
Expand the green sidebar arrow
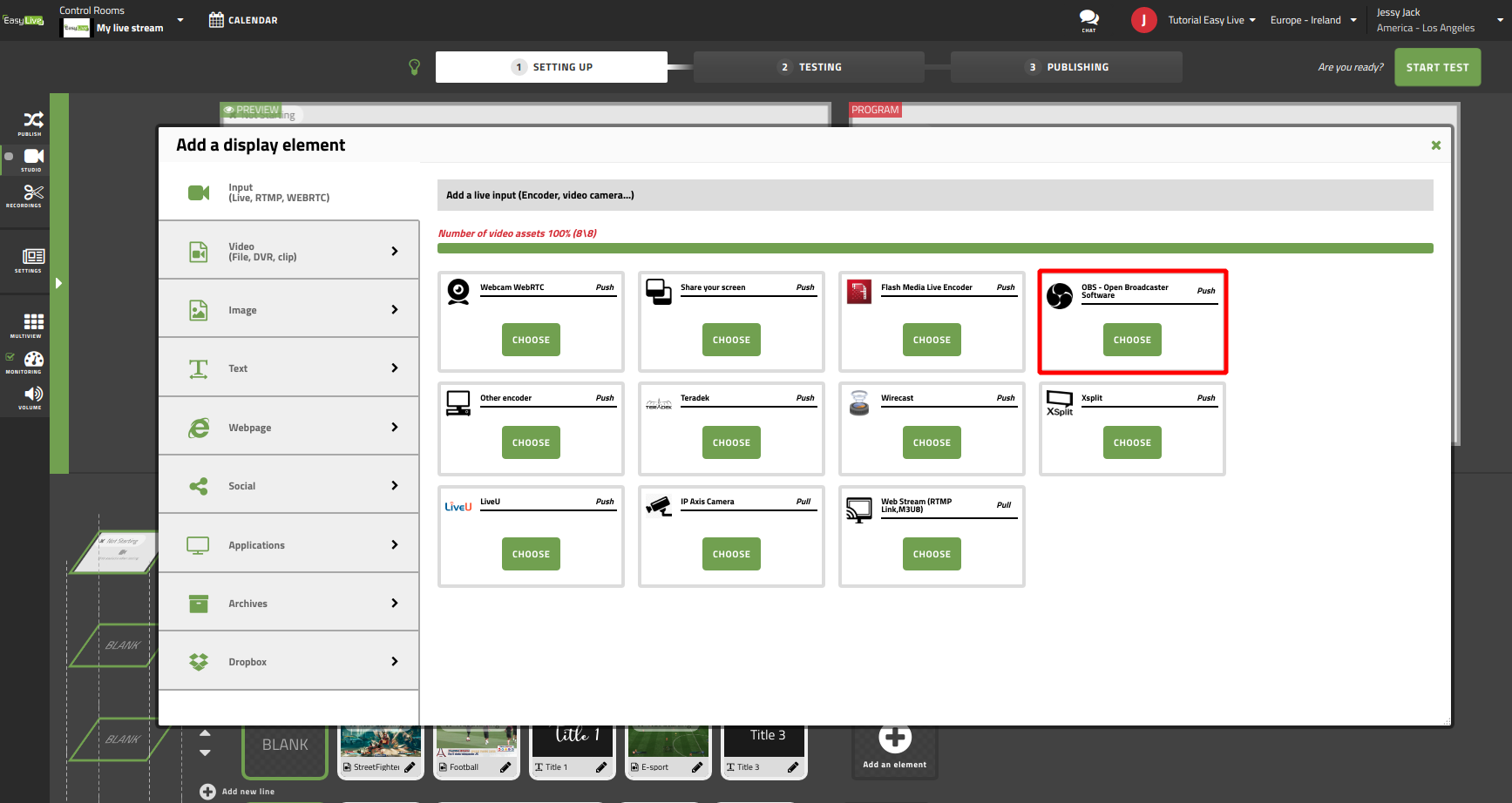(x=58, y=283)
